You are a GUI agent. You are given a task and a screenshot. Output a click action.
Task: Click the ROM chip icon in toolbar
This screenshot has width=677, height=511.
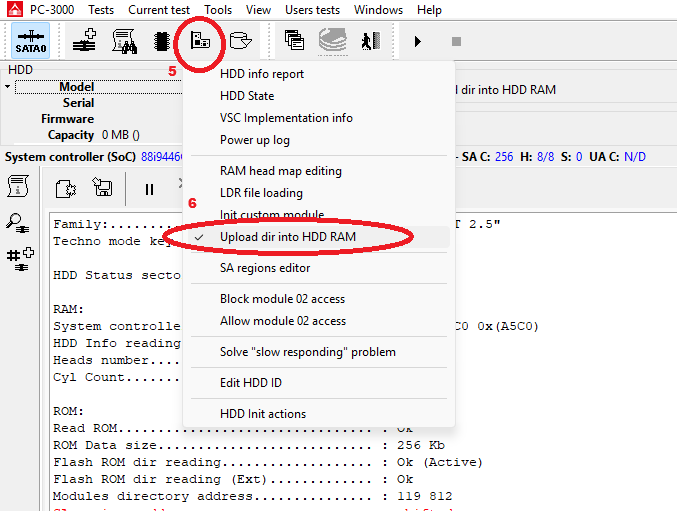(161, 41)
